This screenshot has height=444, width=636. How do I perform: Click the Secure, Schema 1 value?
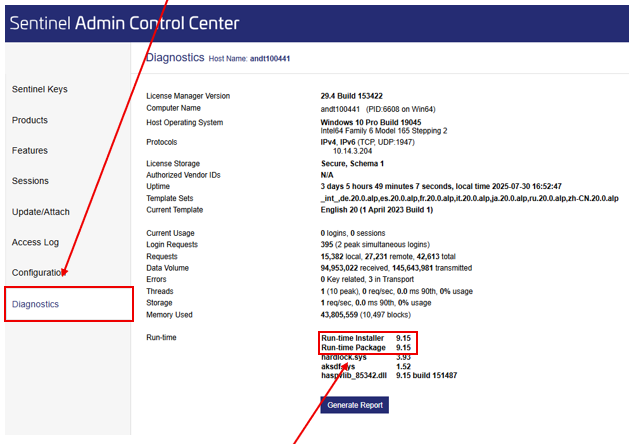pos(352,163)
